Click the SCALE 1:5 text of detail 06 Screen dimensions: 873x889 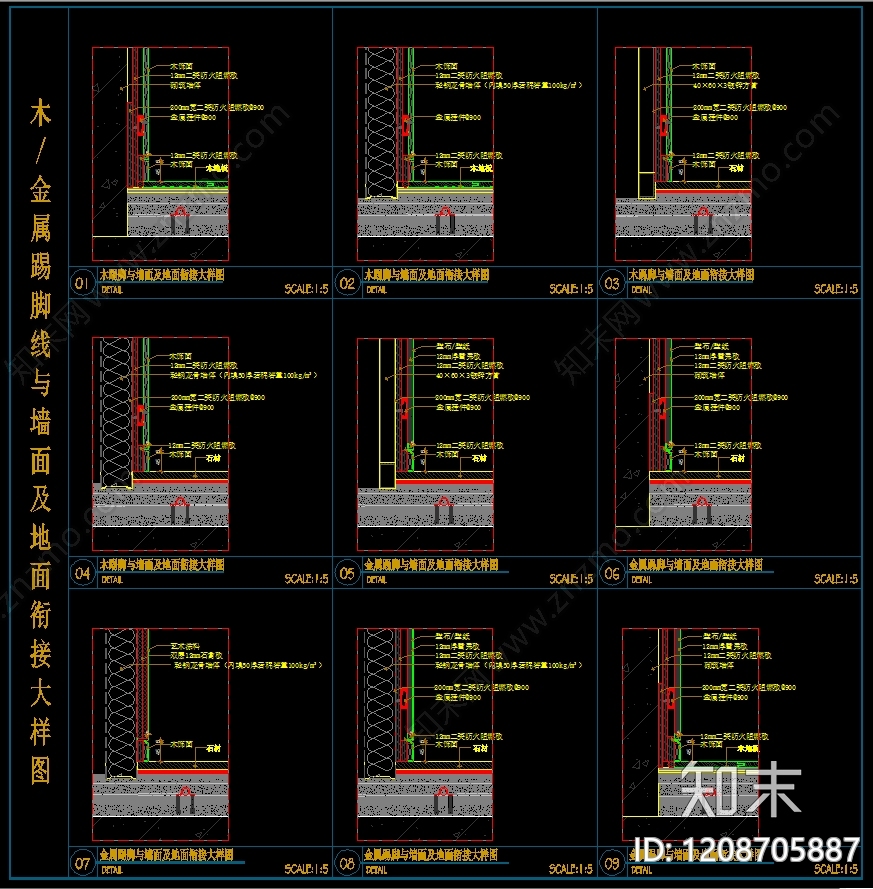(836, 579)
